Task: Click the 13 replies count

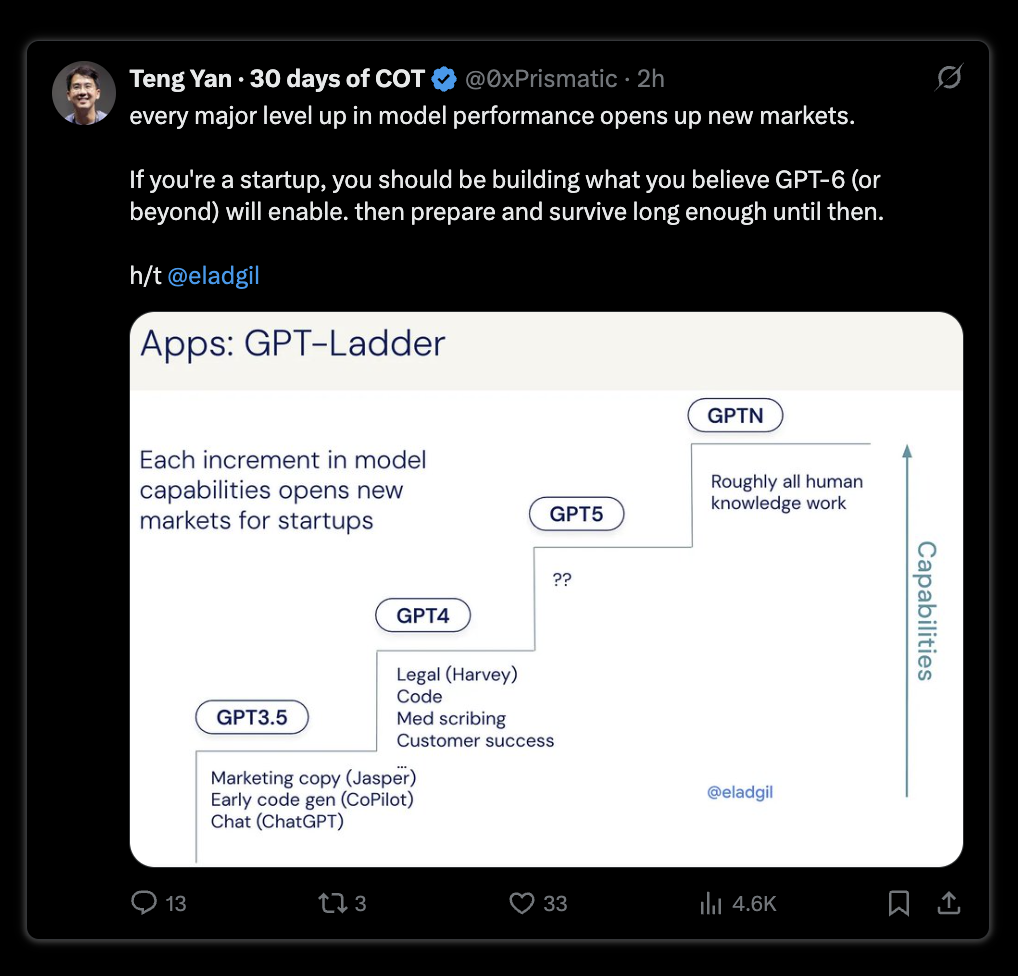Action: coord(175,903)
